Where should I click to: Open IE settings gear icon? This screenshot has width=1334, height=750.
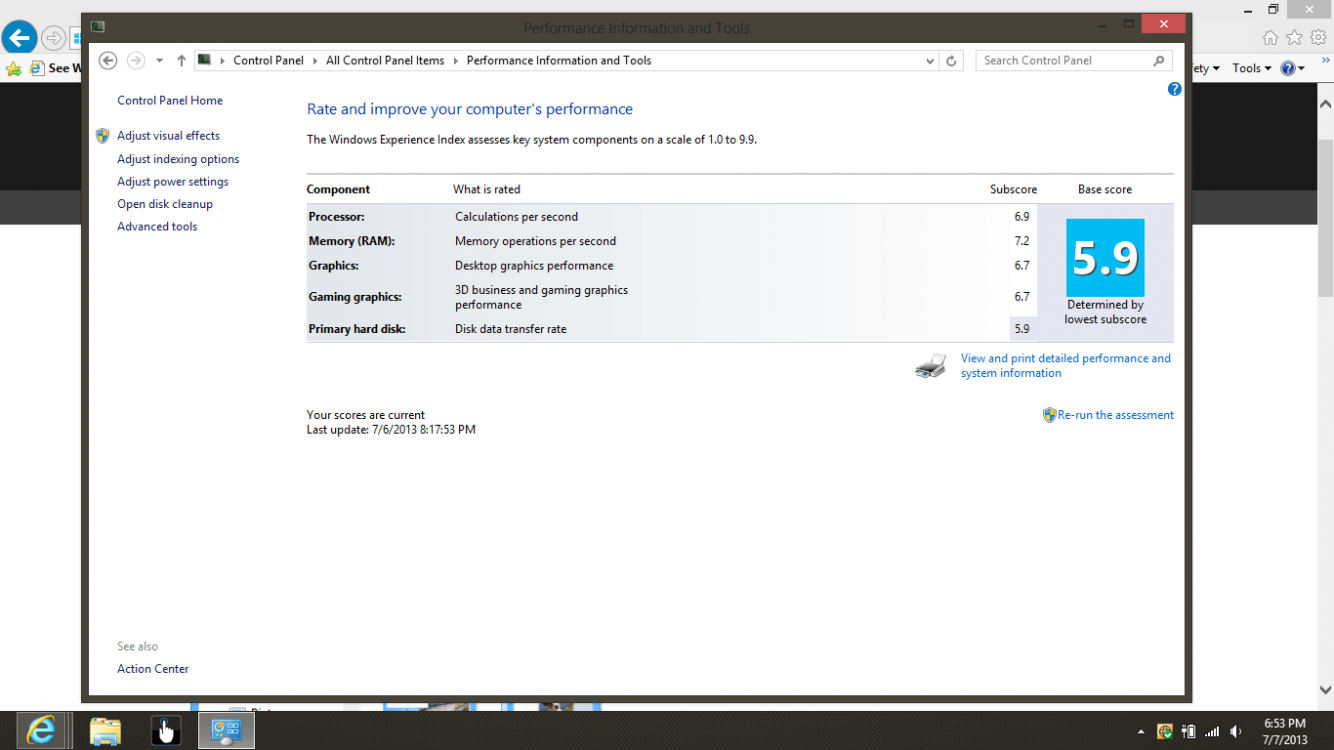click(x=1319, y=38)
